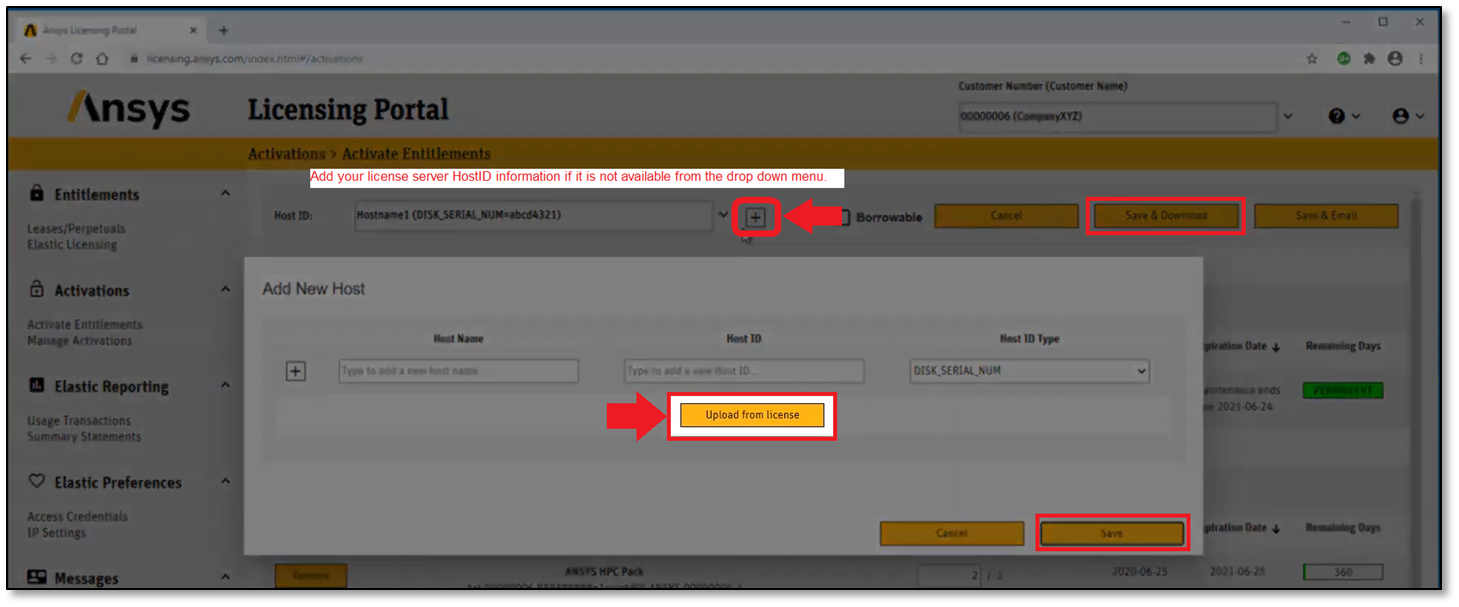
Task: Collapse the Activations sidebar section
Action: 225,289
